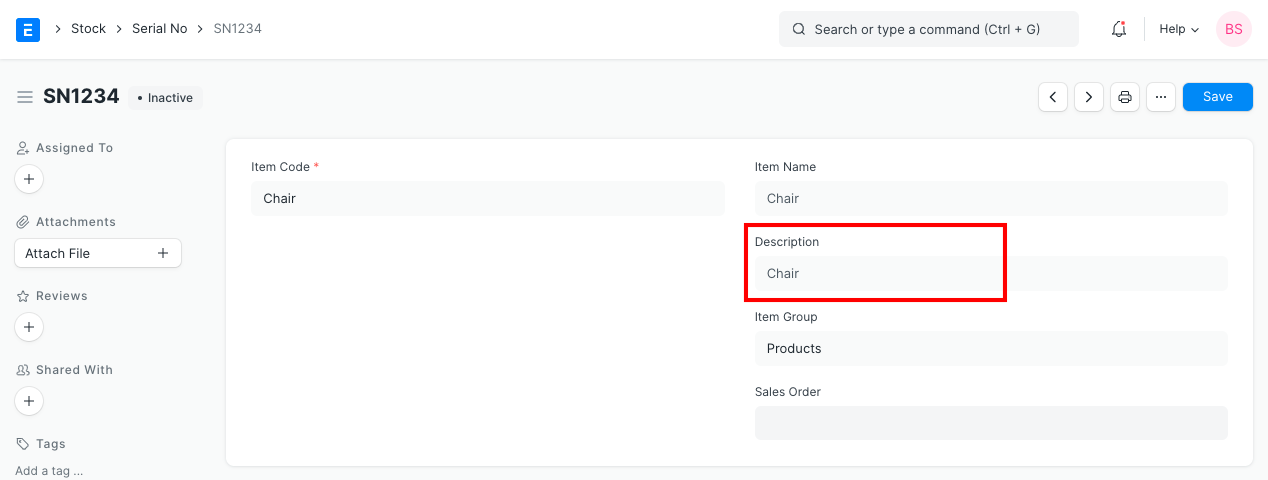Add a review under Reviews
The height and width of the screenshot is (480, 1268).
tap(29, 327)
